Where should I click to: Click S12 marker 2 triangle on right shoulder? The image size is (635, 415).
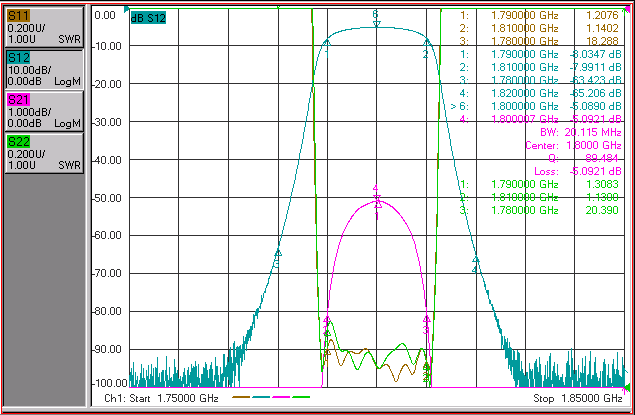coord(426,42)
